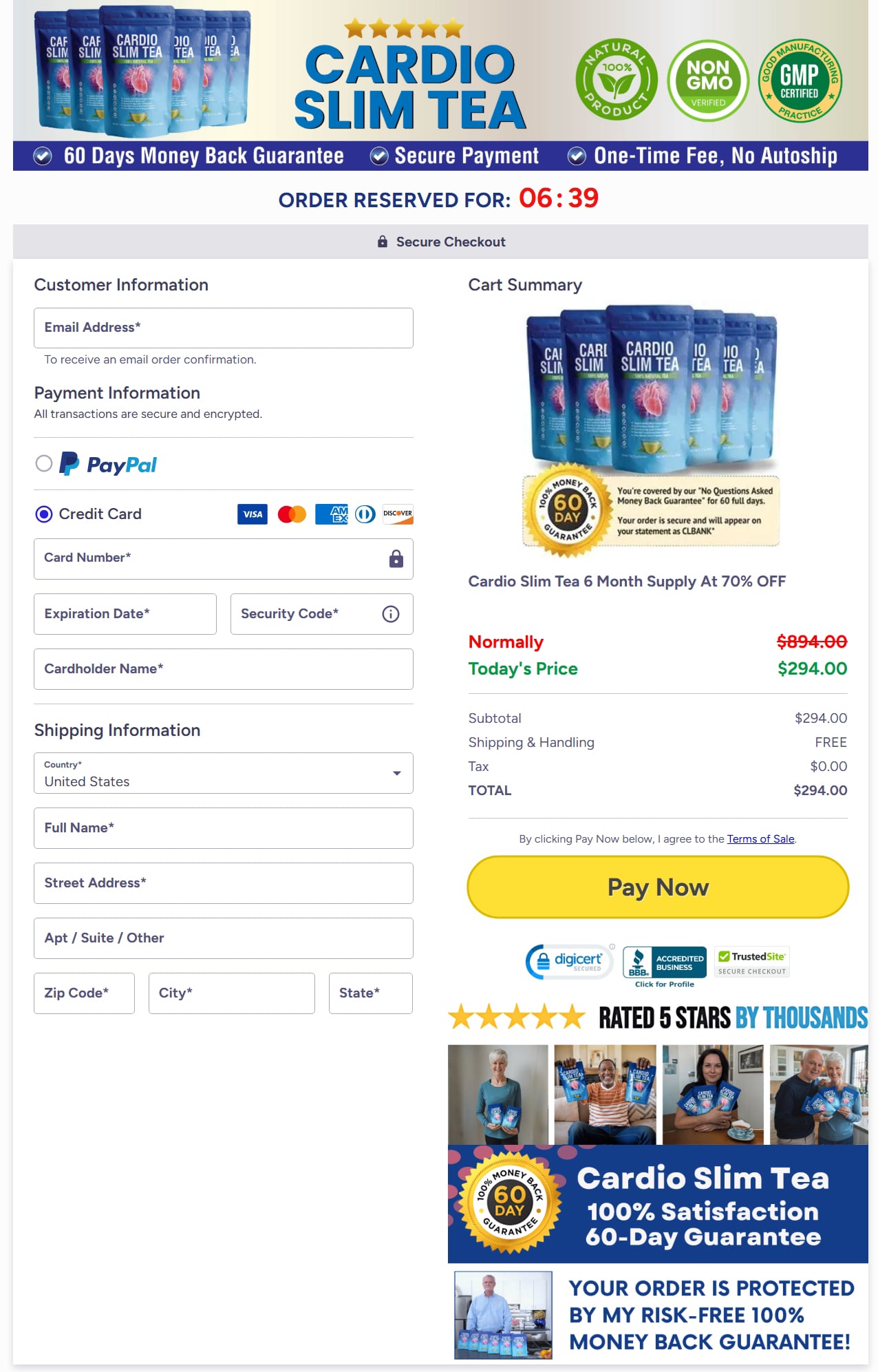
Task: Click the Security Code info icon
Action: (x=390, y=614)
